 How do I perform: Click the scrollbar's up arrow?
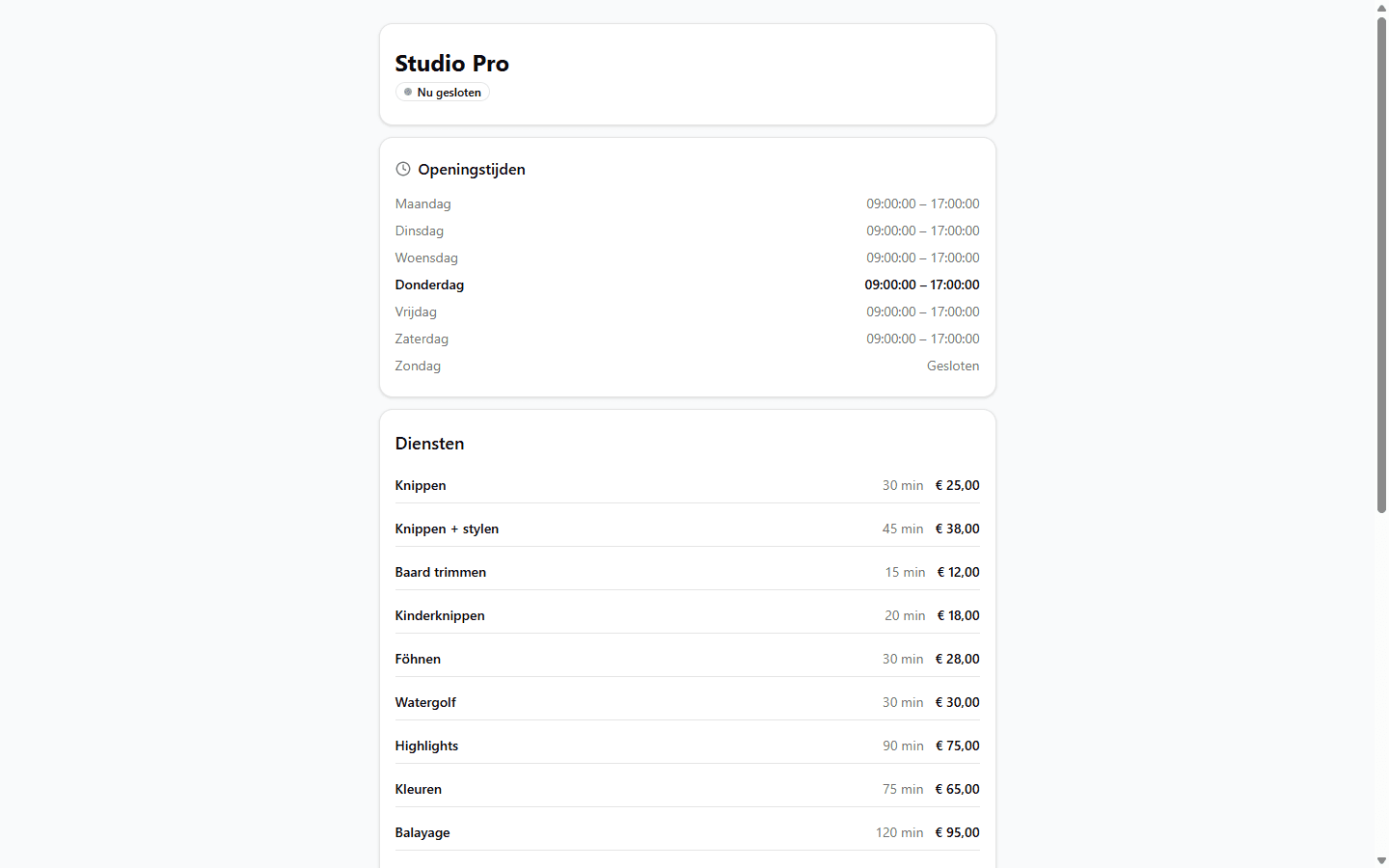click(1381, 8)
